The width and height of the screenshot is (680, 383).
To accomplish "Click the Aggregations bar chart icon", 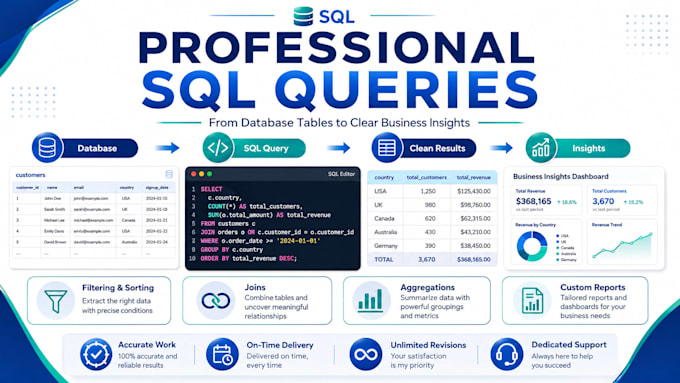I will click(x=371, y=300).
